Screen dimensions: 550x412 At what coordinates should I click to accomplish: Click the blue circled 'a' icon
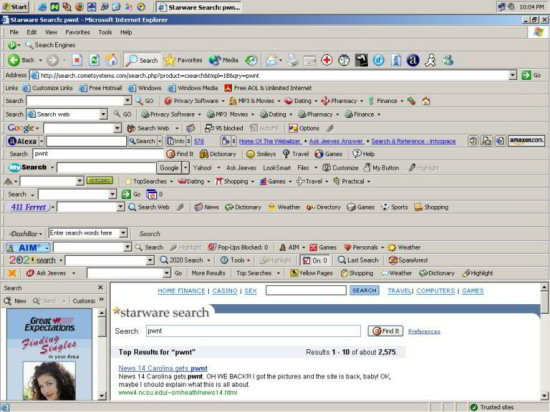pyautogui.click(x=413, y=60)
